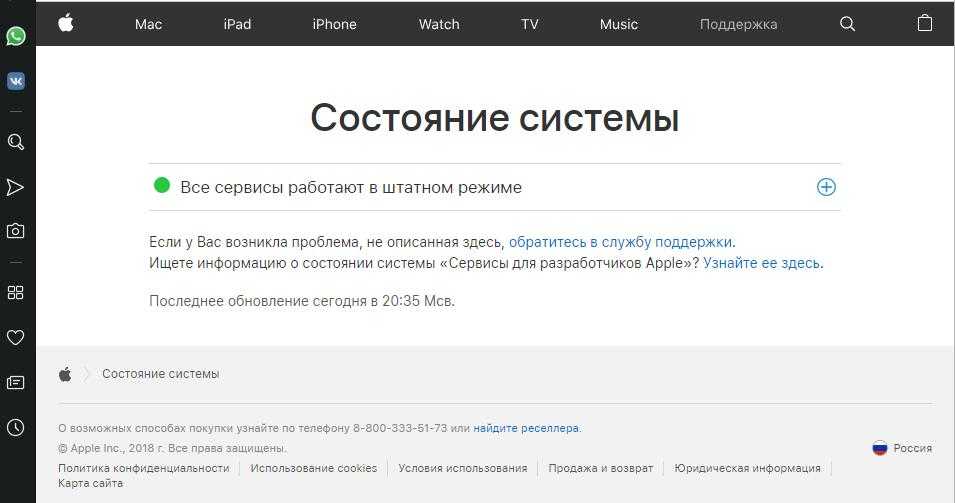955x503 pixels.
Task: Click the найдите реселлера link
Action: (526, 428)
